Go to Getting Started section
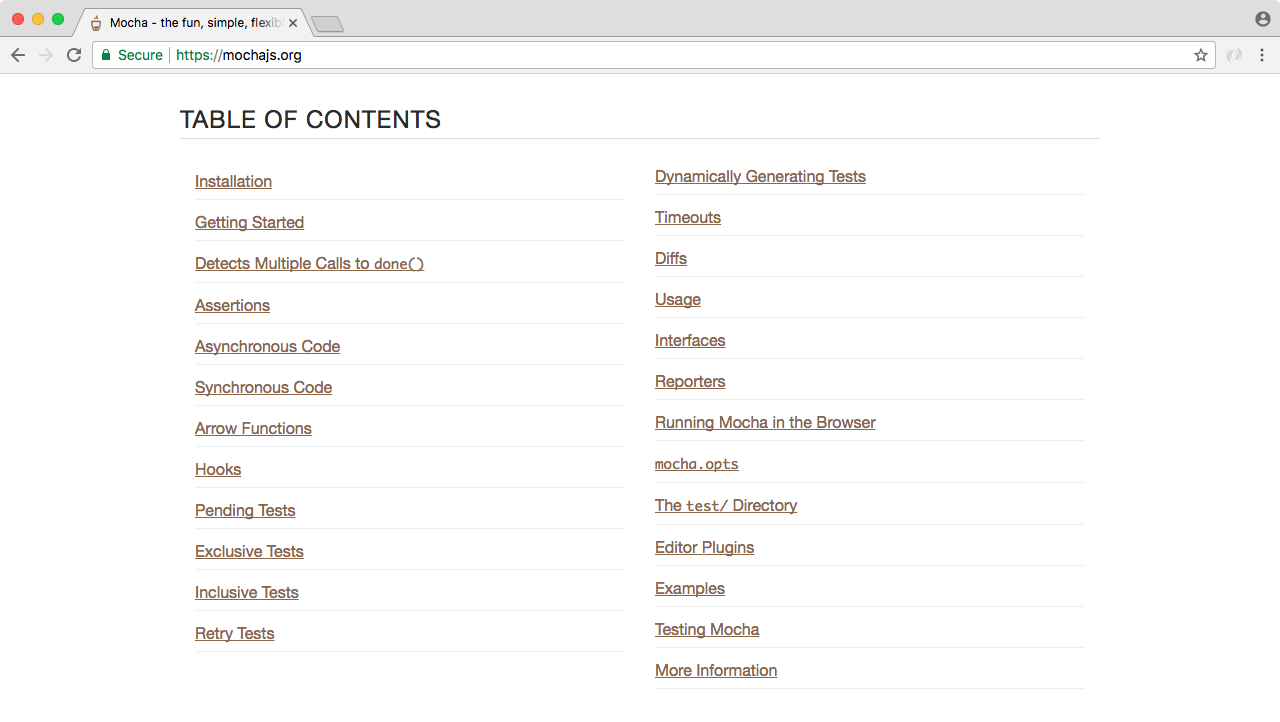1280x722 pixels. click(249, 222)
